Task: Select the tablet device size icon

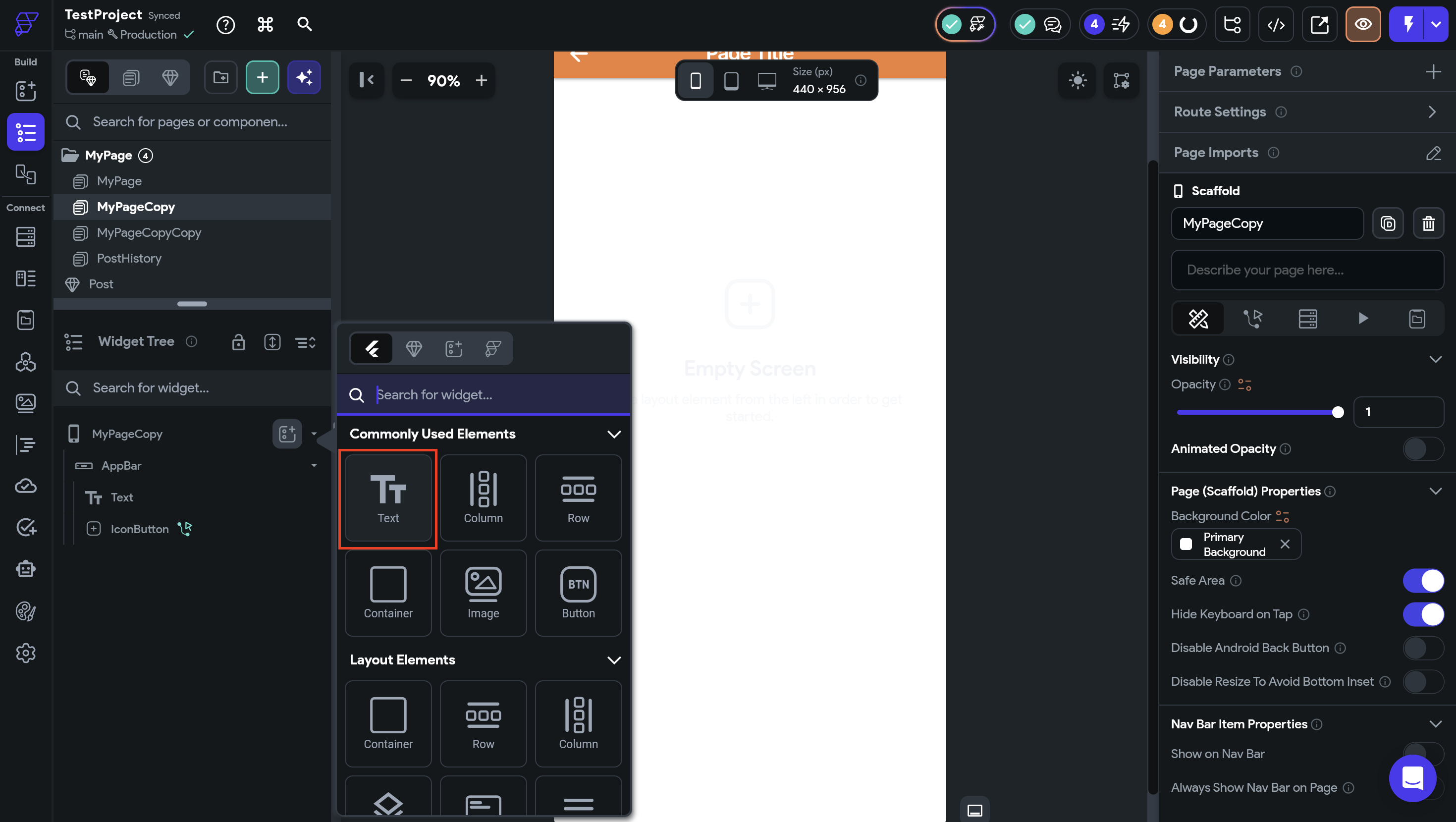Action: pos(731,80)
